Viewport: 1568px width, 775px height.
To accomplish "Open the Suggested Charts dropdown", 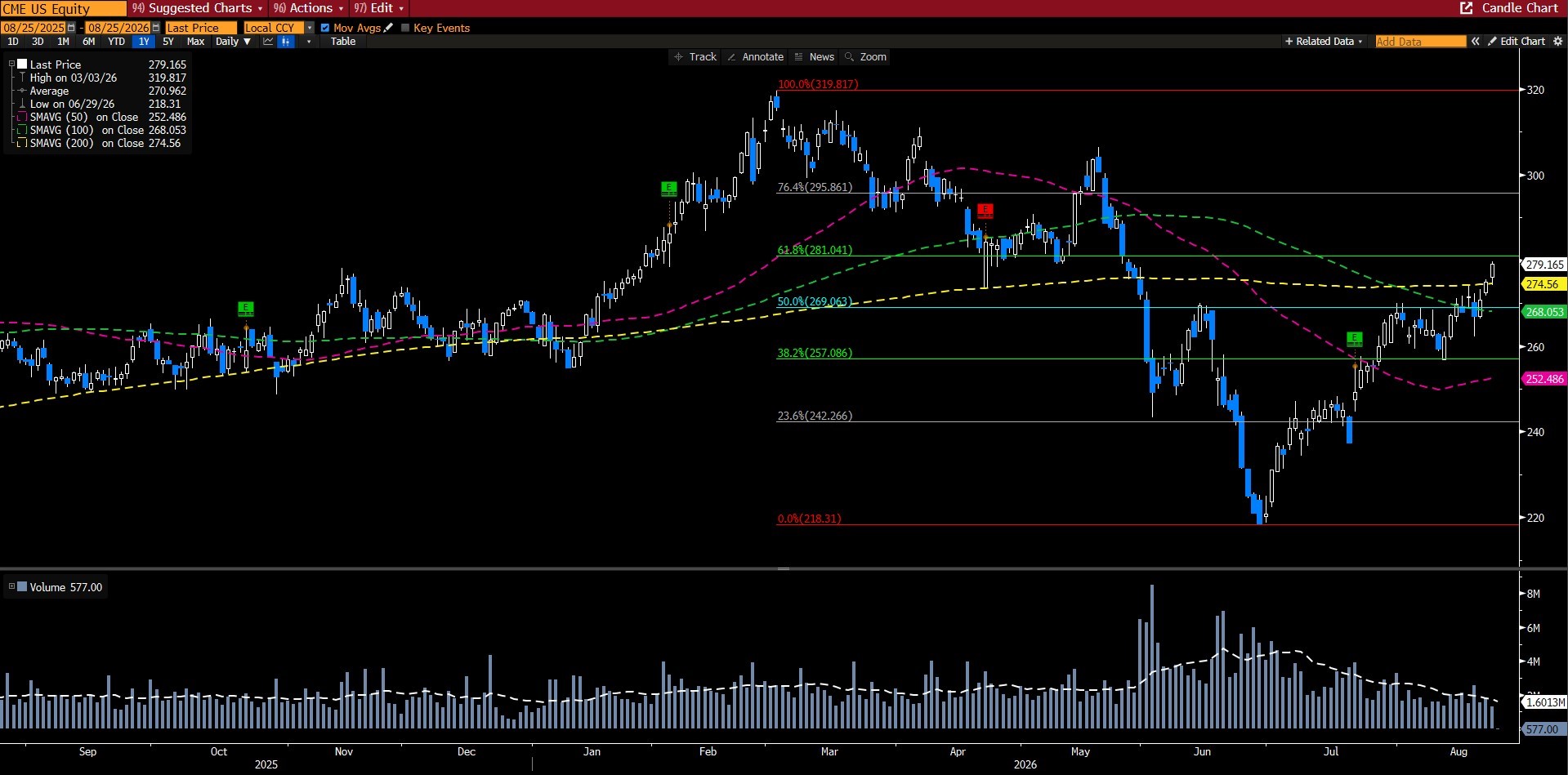I will tap(197, 8).
